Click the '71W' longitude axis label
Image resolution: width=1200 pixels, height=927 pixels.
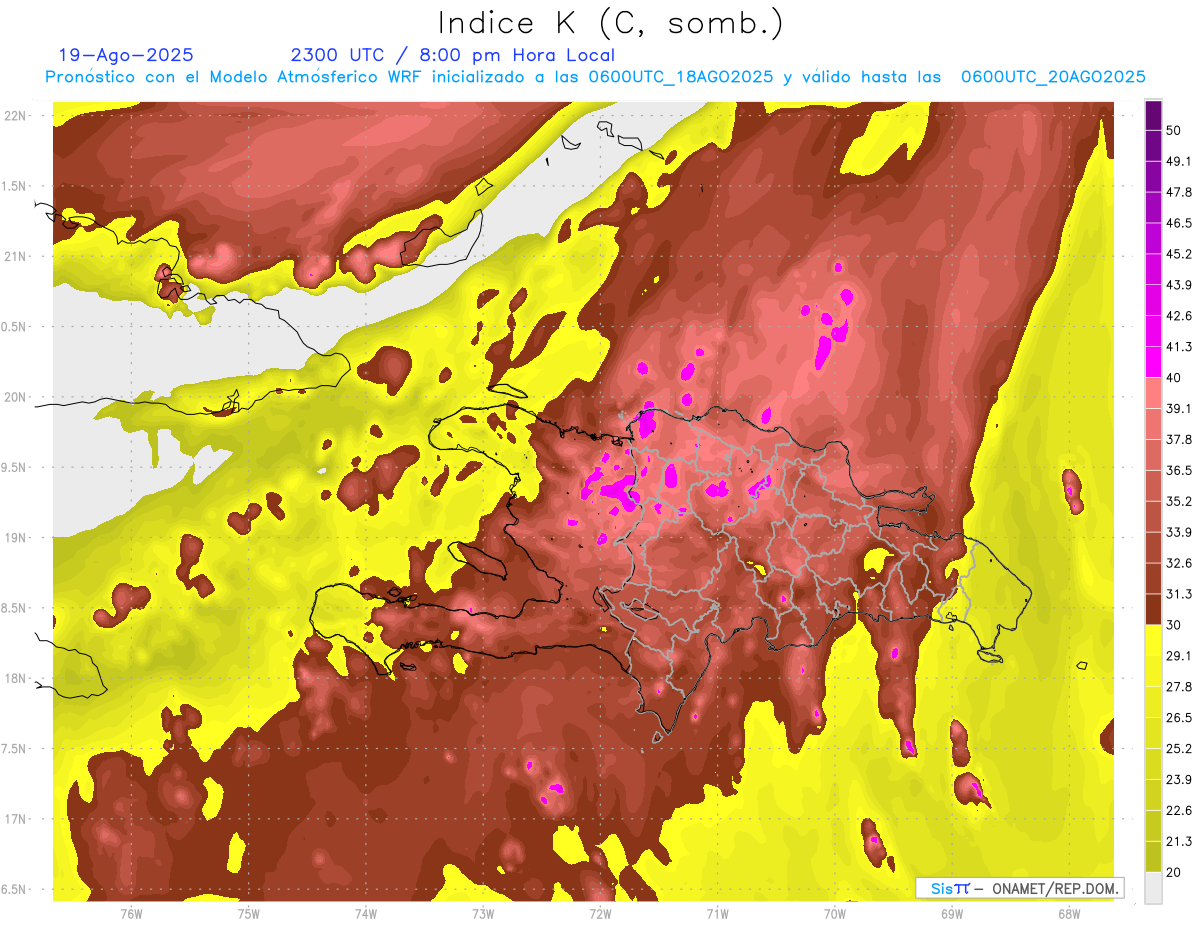(x=717, y=913)
